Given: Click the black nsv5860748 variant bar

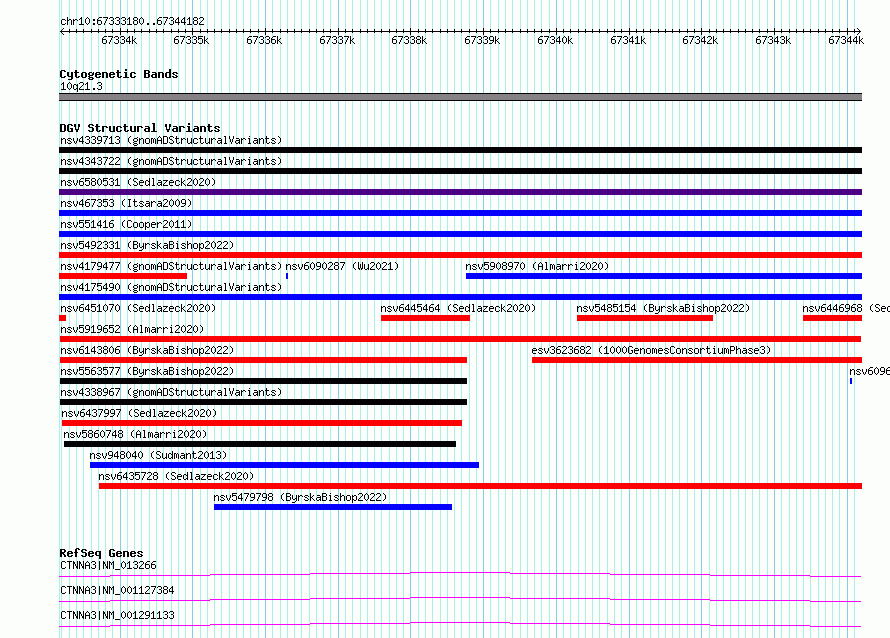Looking at the screenshot, I should pyautogui.click(x=260, y=444).
